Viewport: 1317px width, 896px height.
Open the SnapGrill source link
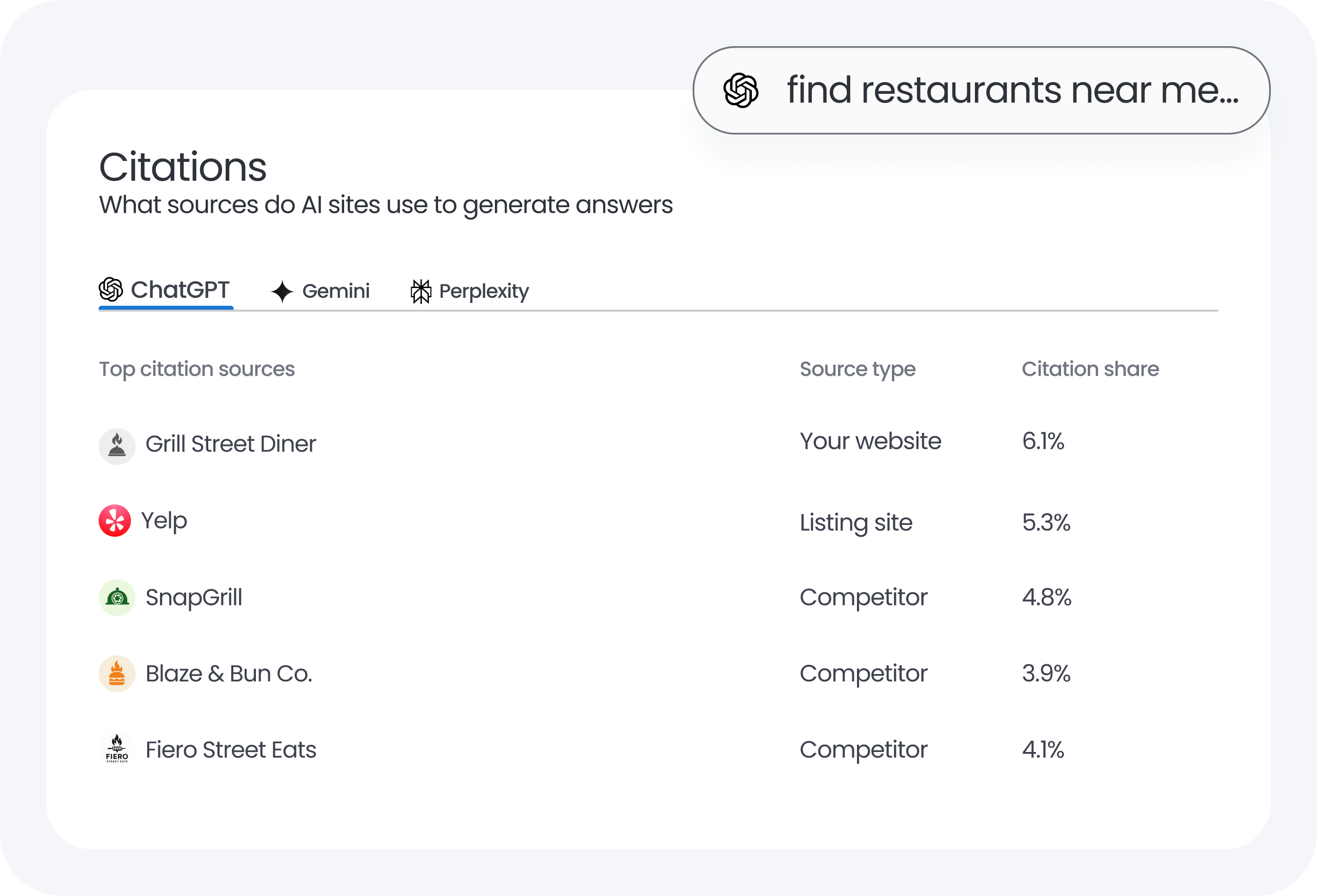pyautogui.click(x=194, y=598)
